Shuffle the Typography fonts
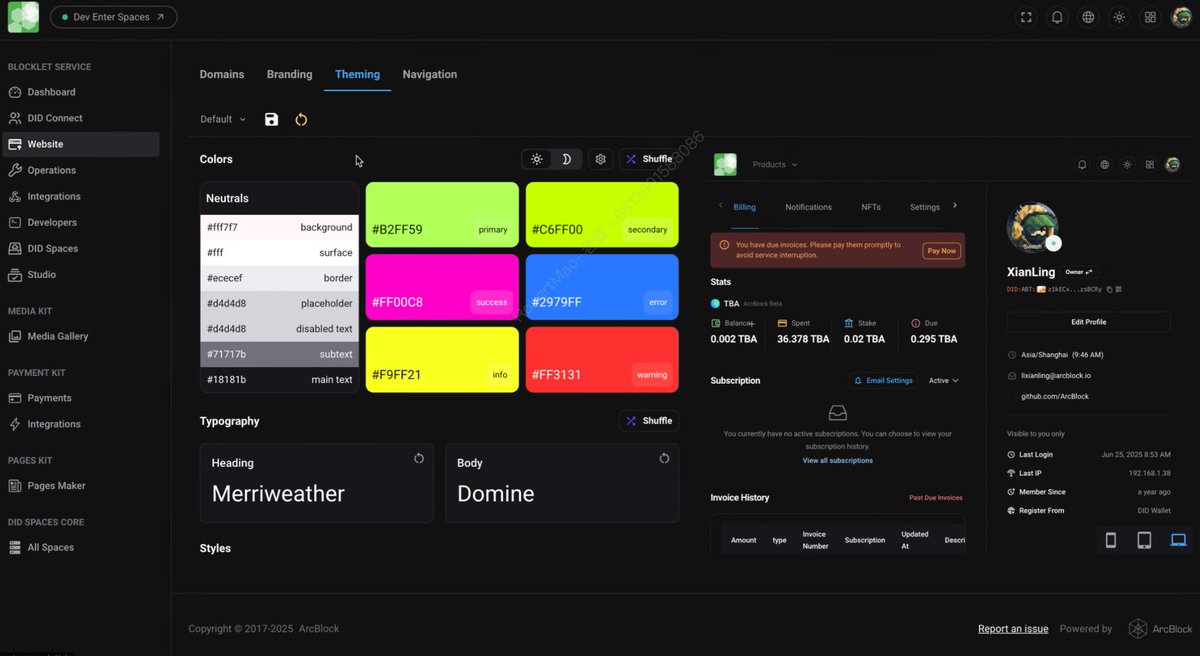 coord(649,421)
